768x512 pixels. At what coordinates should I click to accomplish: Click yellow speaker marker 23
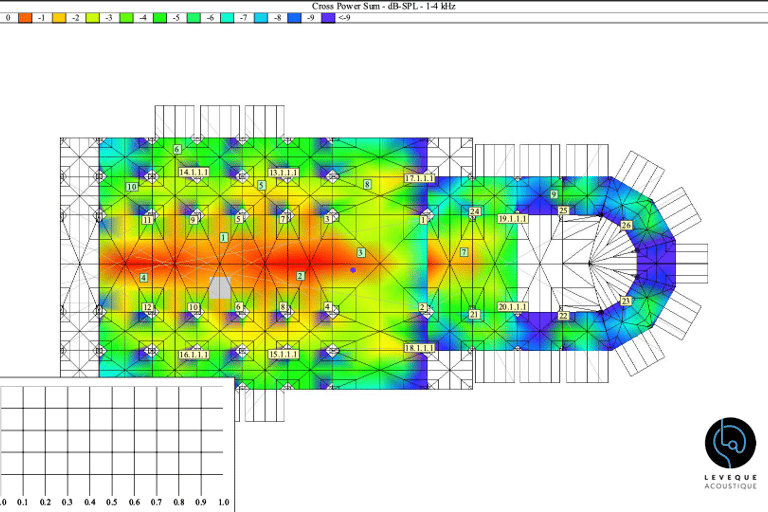point(626,301)
